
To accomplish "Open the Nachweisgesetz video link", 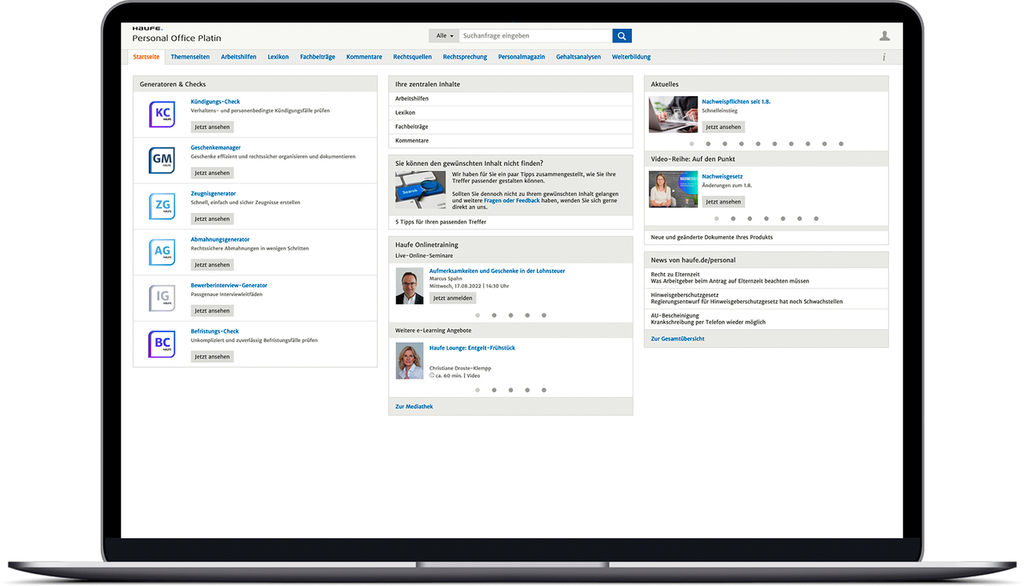I will tap(722, 176).
